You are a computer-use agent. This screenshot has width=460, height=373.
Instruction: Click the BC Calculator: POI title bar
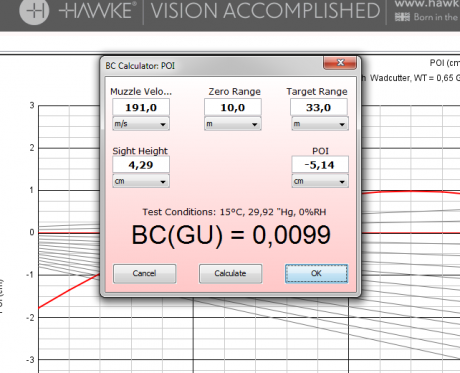pos(213,65)
